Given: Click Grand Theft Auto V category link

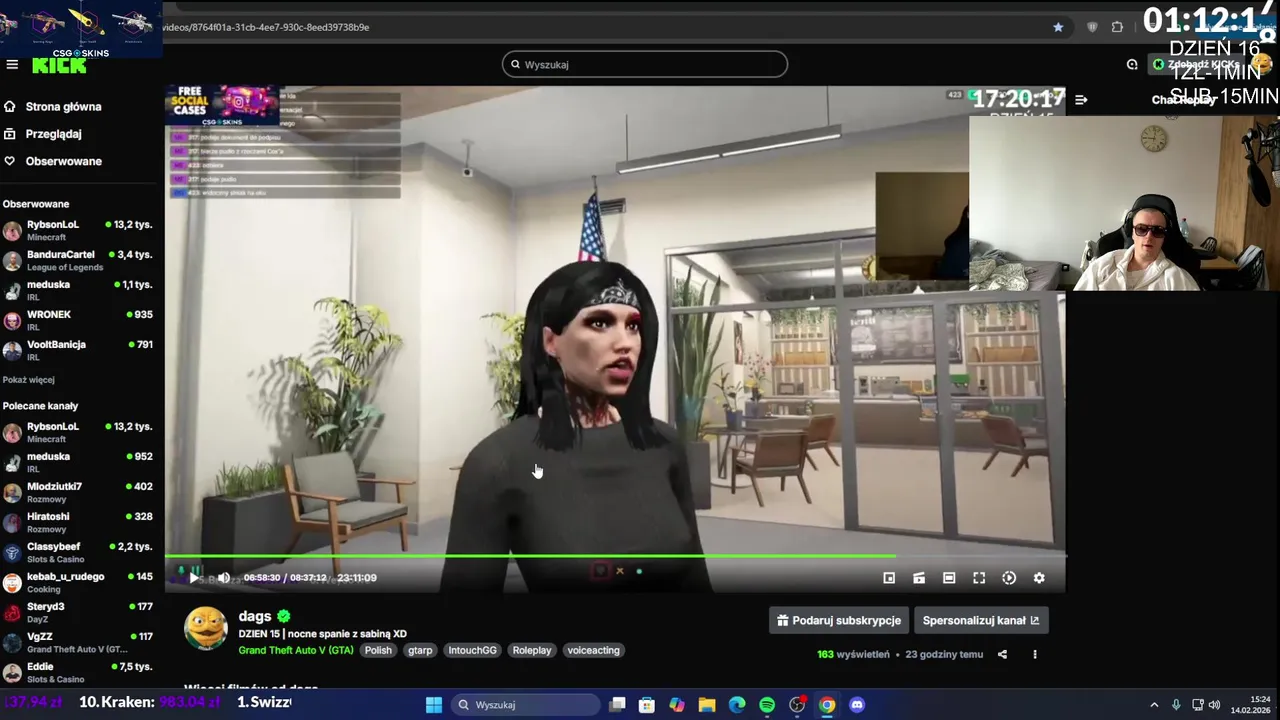Looking at the screenshot, I should click(x=296, y=650).
